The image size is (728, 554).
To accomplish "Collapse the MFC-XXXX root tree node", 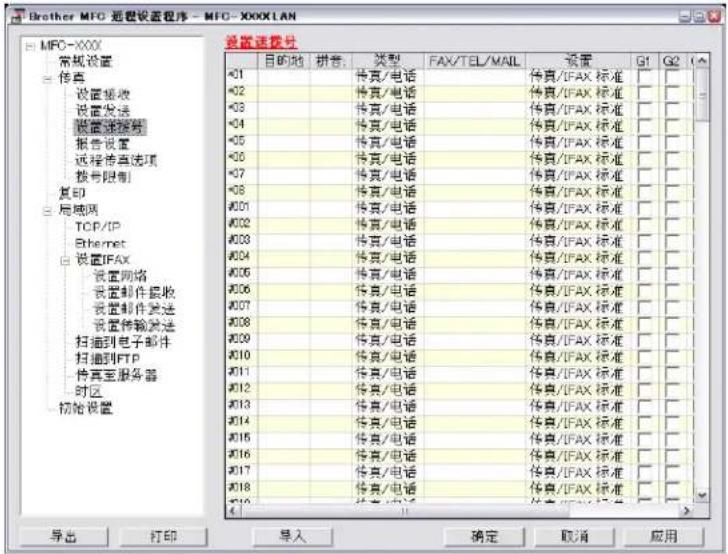I will coord(30,46).
